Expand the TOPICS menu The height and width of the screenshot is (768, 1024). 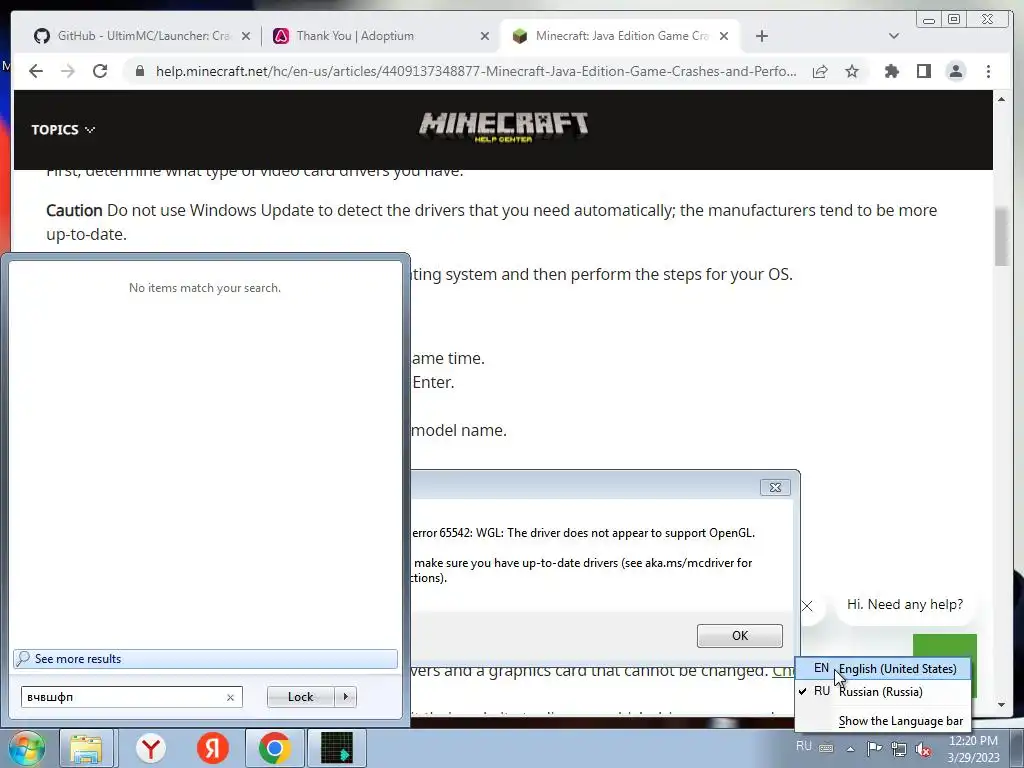63,130
